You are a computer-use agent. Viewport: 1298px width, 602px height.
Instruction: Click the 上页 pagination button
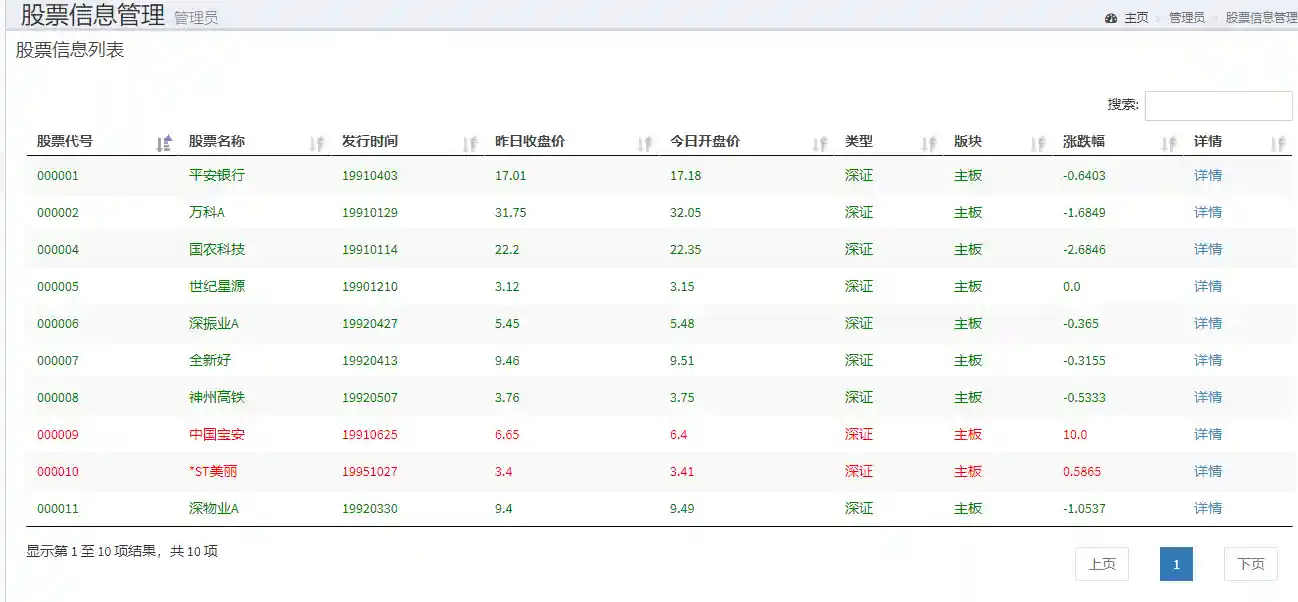(x=1102, y=563)
